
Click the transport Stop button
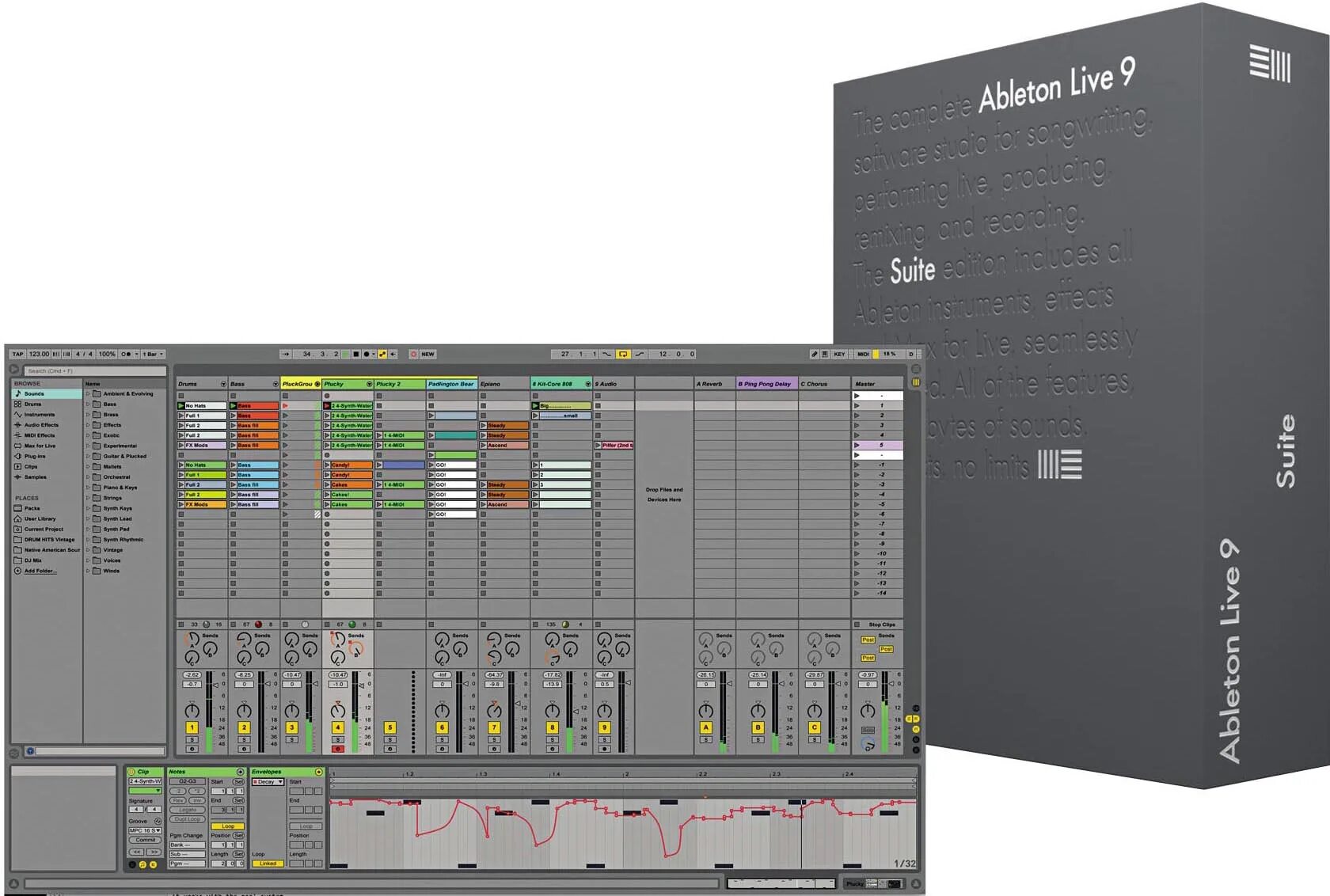(355, 355)
